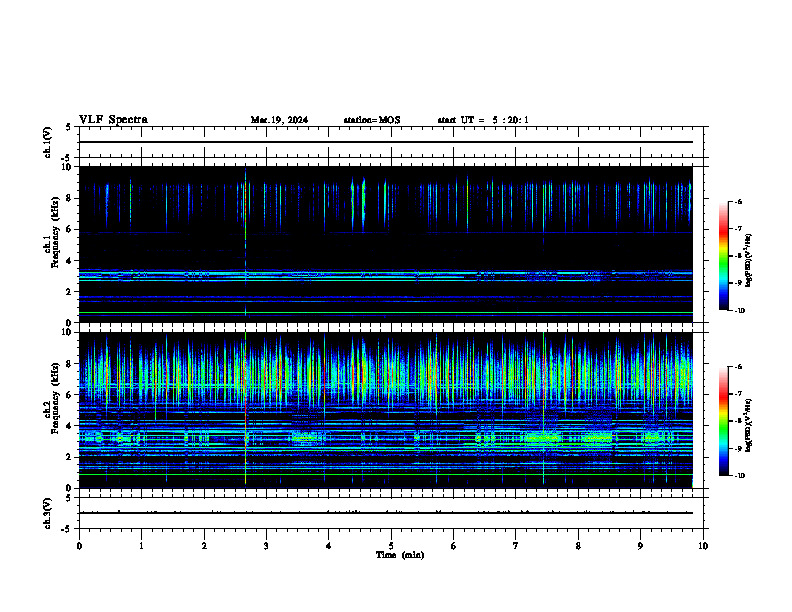Click tick label "6" on the Time axis

[453, 546]
